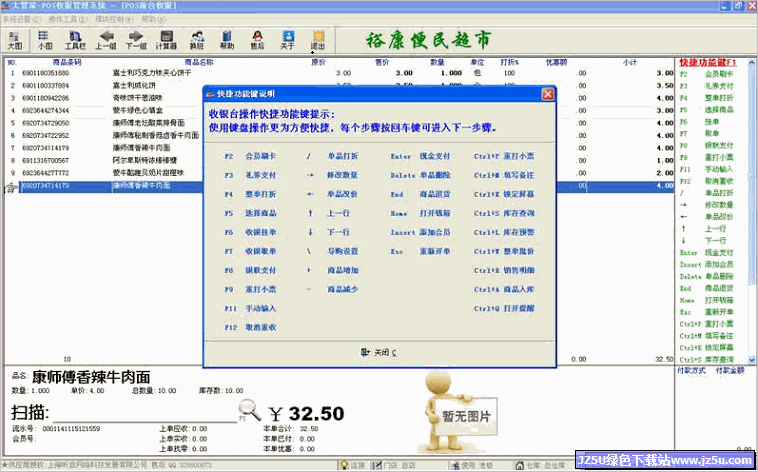Open the 系统设置 menu

pos(22,19)
